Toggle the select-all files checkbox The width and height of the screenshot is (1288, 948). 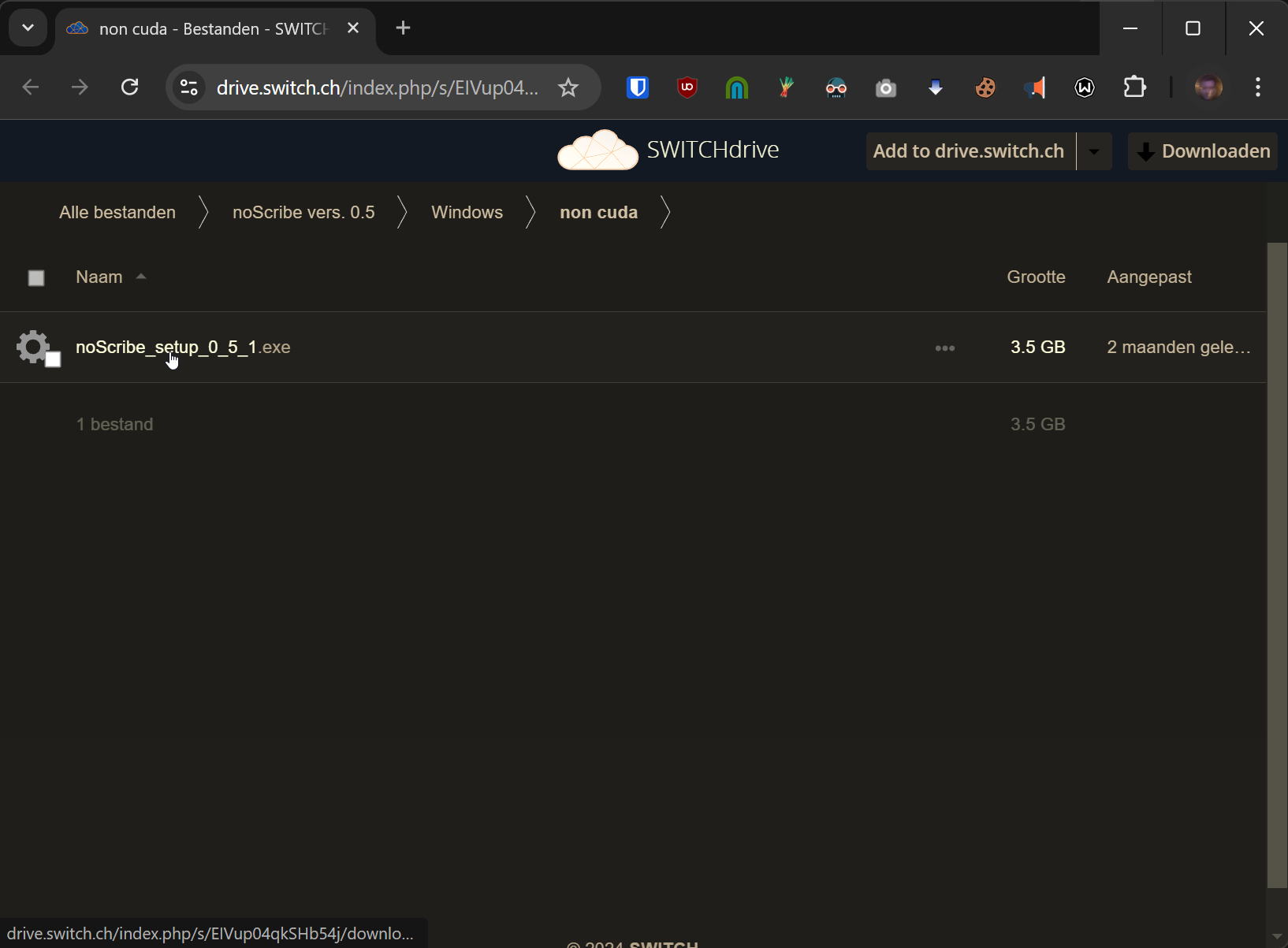(36, 278)
